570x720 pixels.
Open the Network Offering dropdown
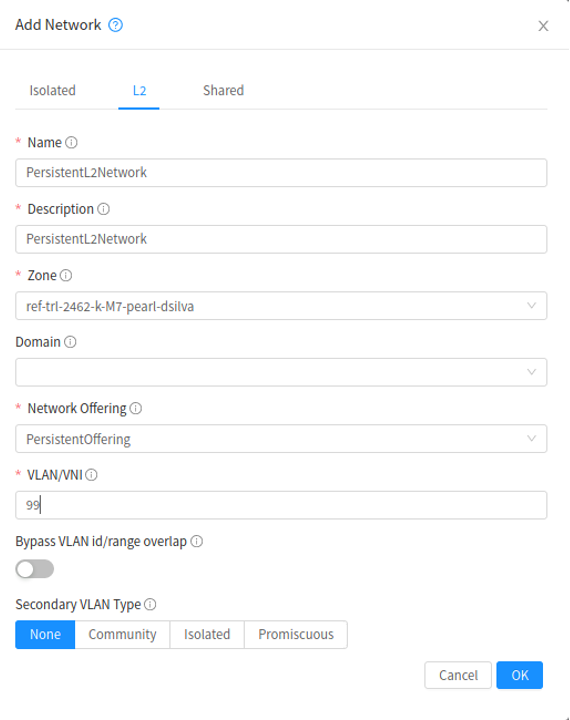(281, 439)
